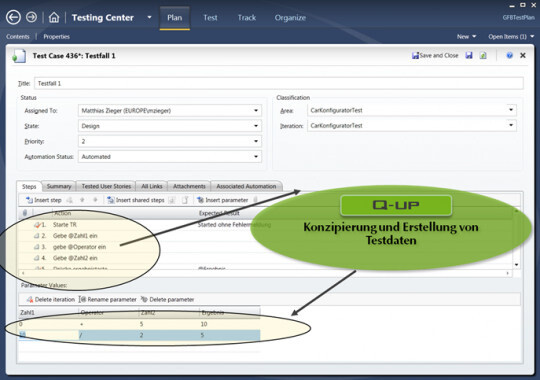Click the attachment icon right of Insert parameter

click(x=256, y=200)
